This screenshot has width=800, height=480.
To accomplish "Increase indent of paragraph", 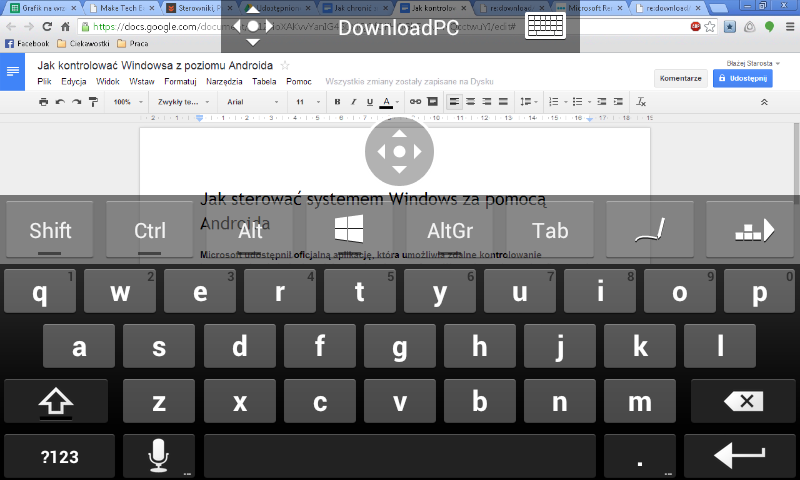I will click(618, 102).
